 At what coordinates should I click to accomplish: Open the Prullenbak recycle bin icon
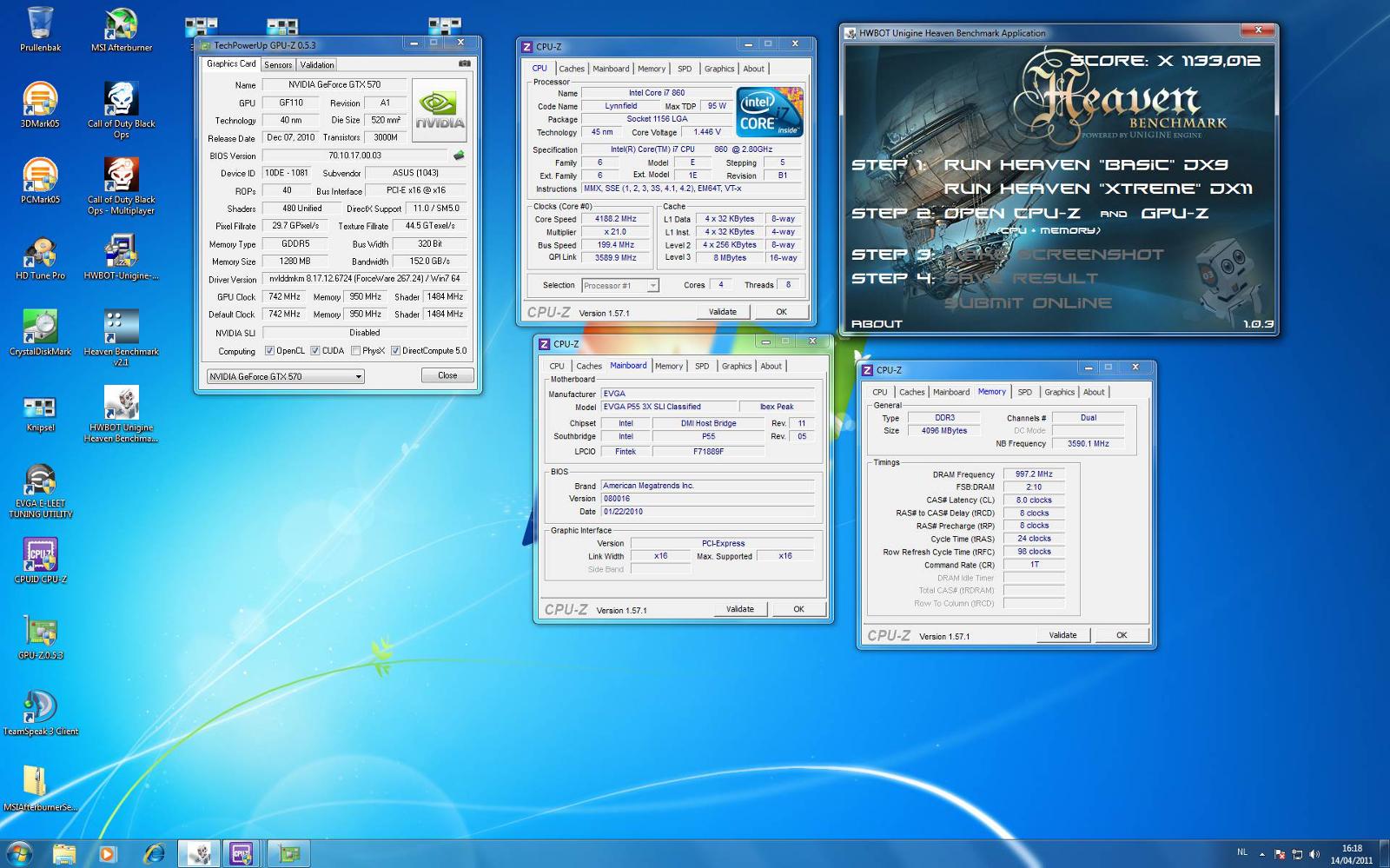coord(40,29)
